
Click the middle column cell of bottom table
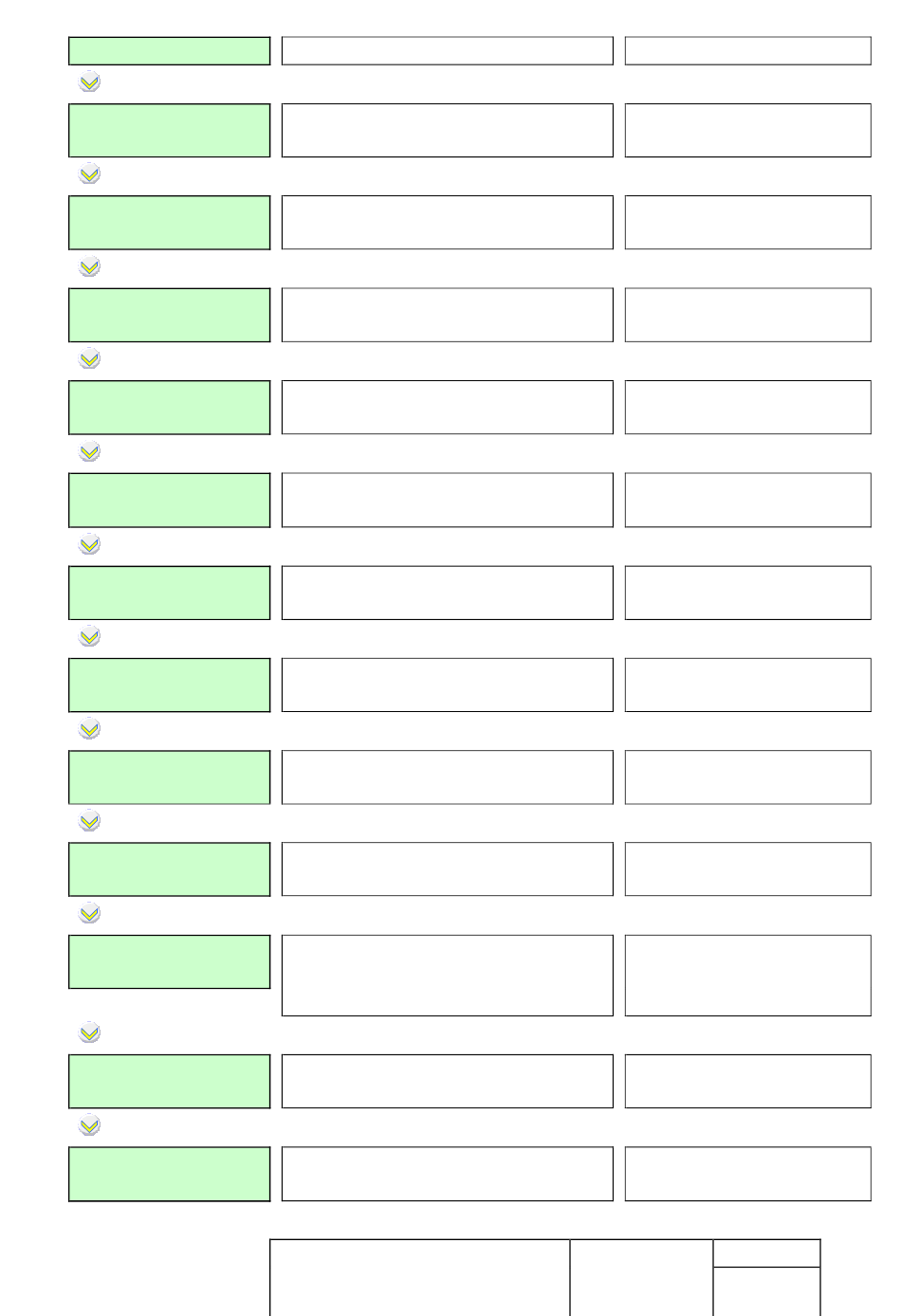click(641, 1277)
